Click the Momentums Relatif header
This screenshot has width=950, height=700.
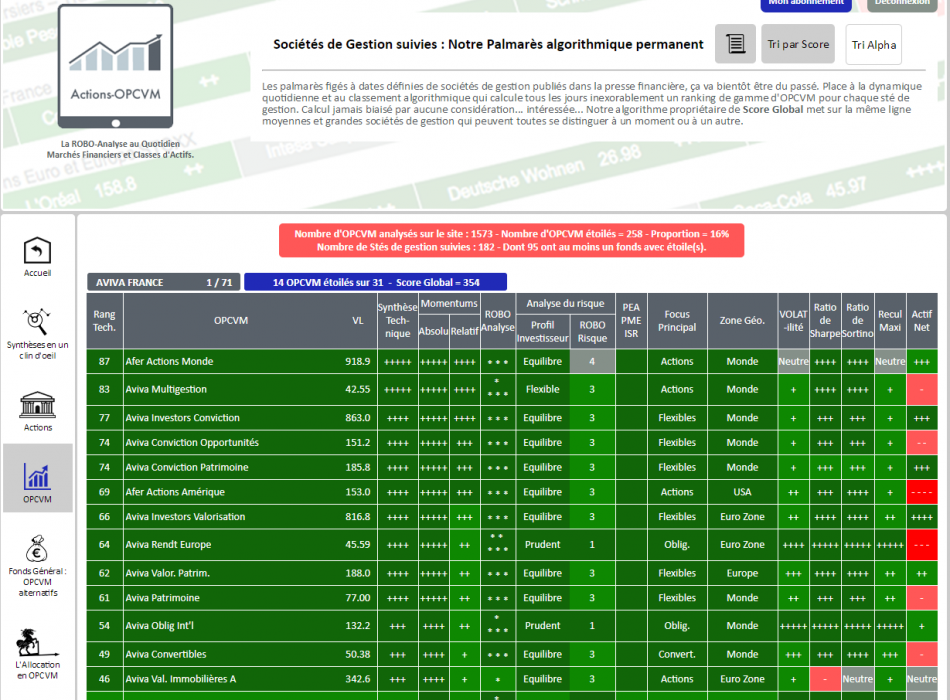465,332
